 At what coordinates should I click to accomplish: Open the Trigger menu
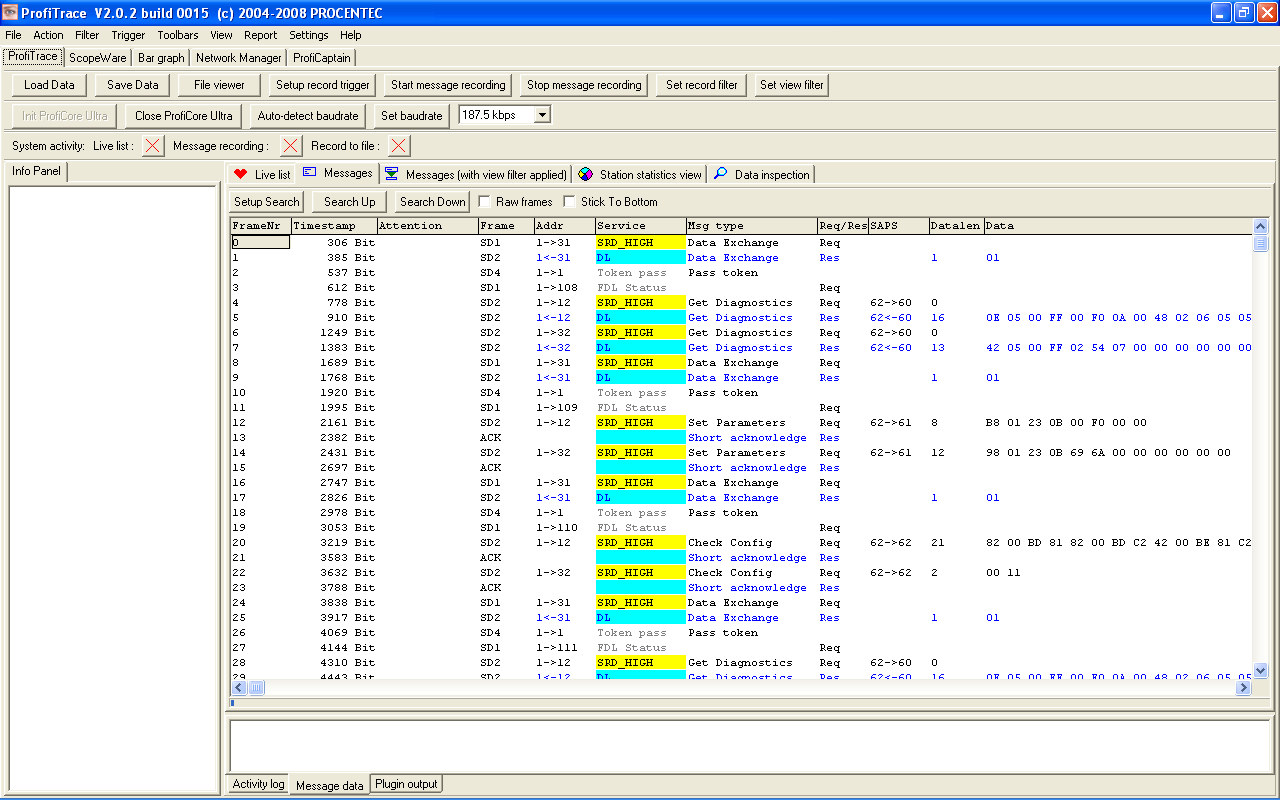click(128, 35)
